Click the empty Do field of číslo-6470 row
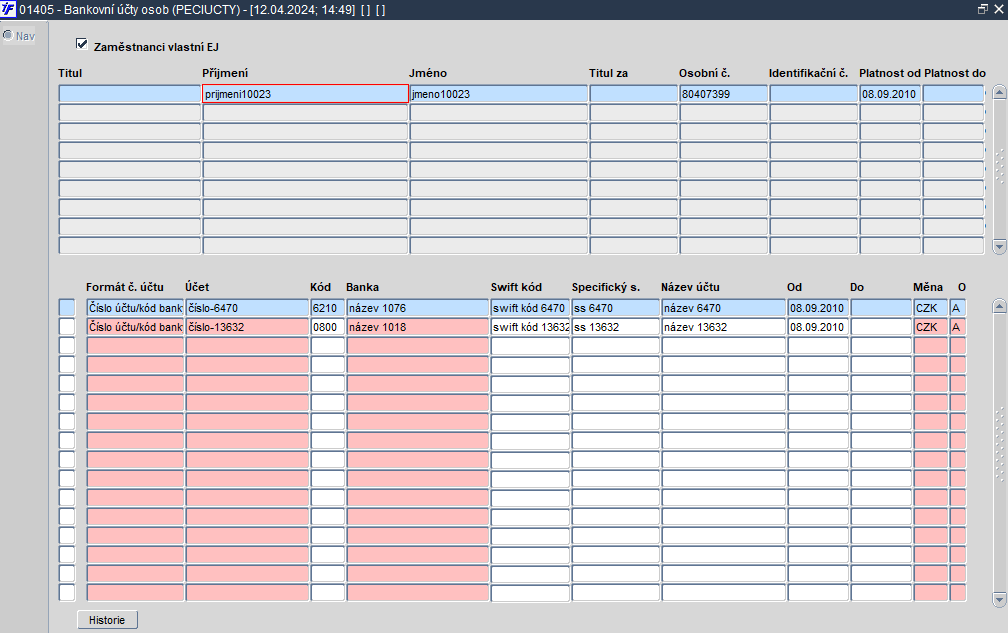The width and height of the screenshot is (1008, 633). [881, 308]
